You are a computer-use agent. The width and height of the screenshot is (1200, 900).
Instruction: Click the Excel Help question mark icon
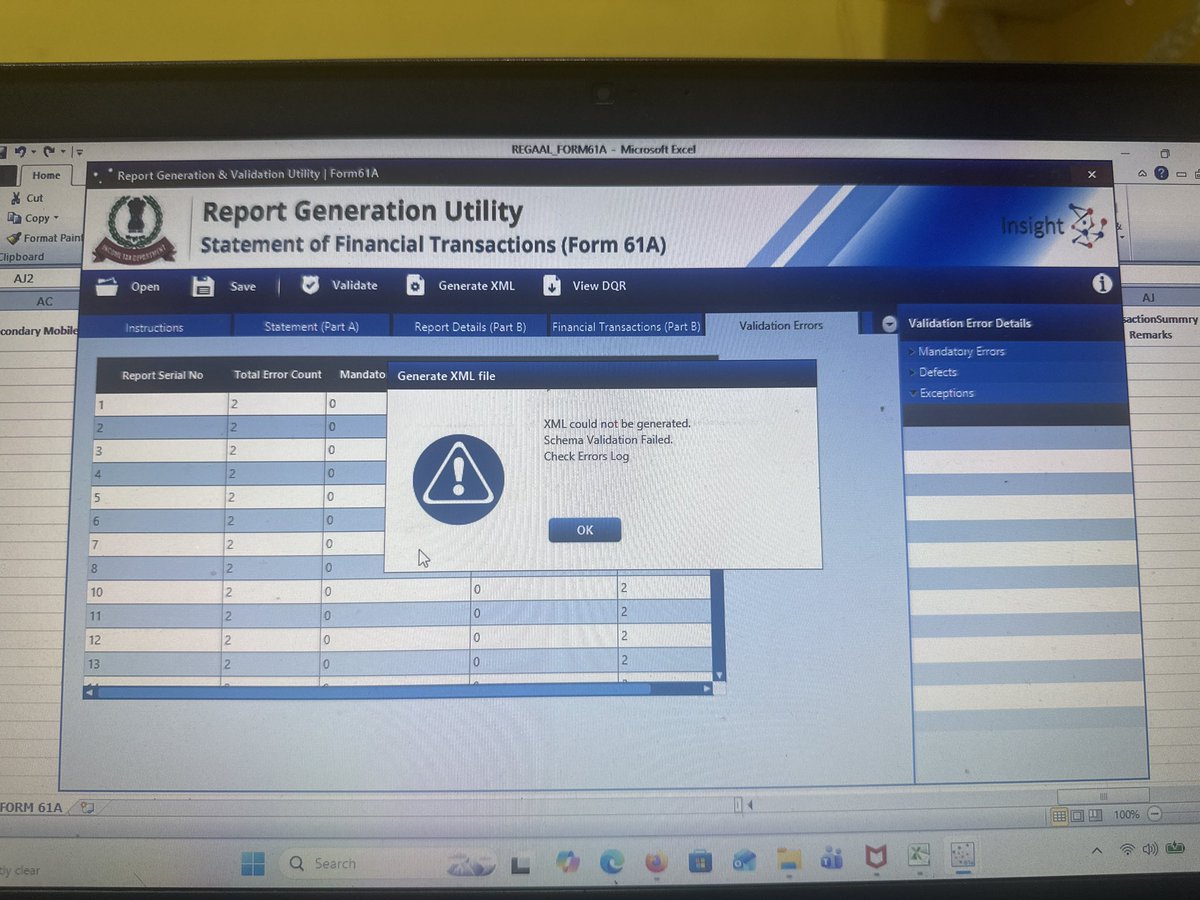(x=1161, y=173)
